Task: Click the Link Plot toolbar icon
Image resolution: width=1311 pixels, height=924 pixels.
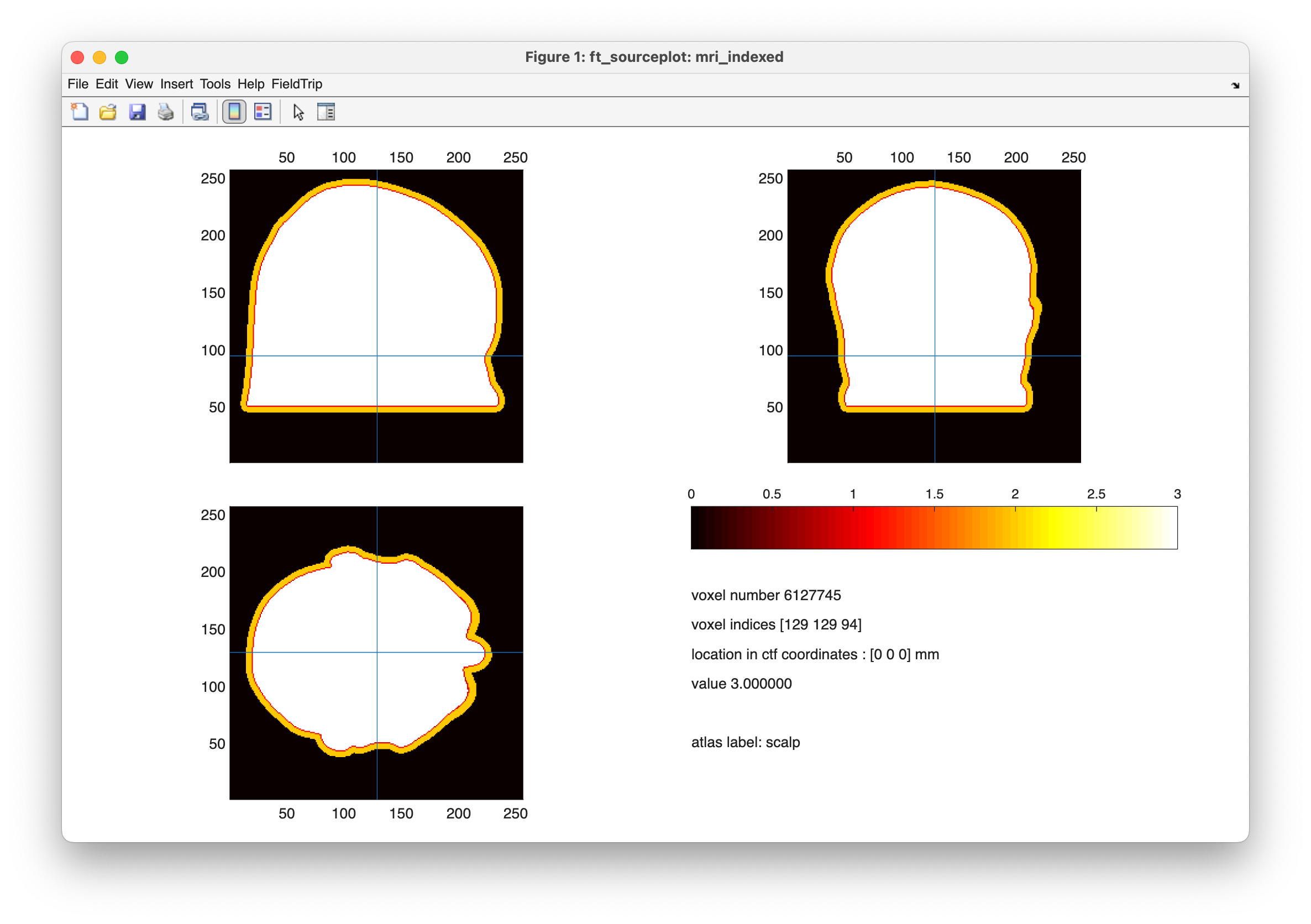Action: [200, 112]
